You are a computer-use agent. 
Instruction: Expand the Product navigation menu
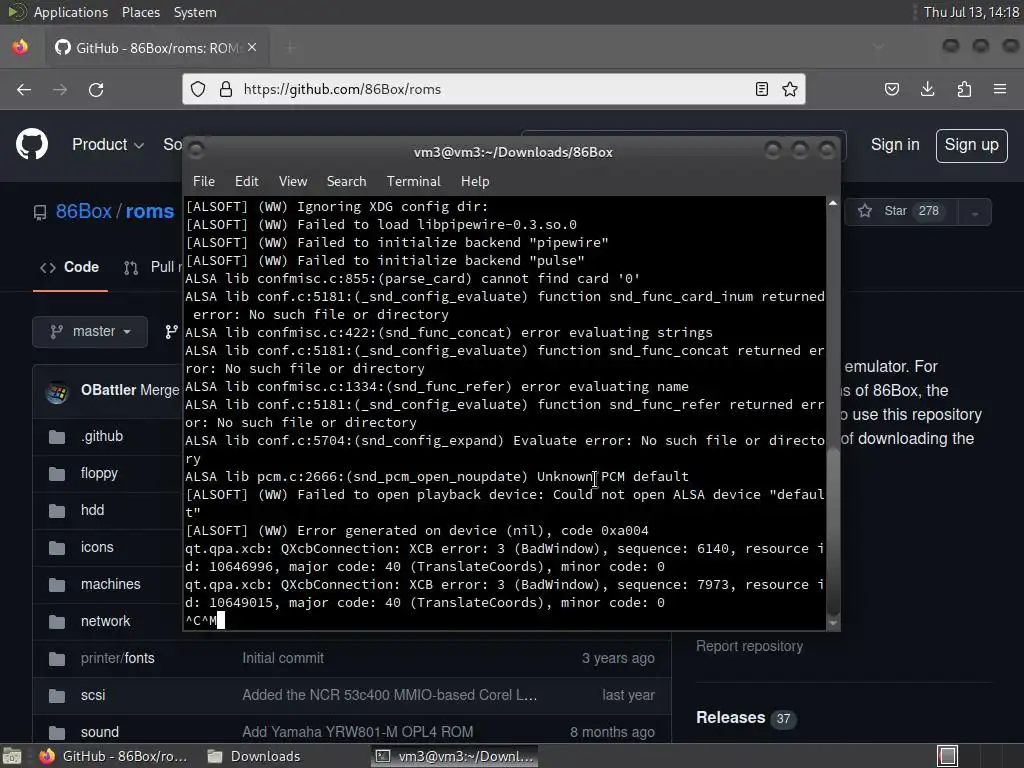(x=108, y=144)
